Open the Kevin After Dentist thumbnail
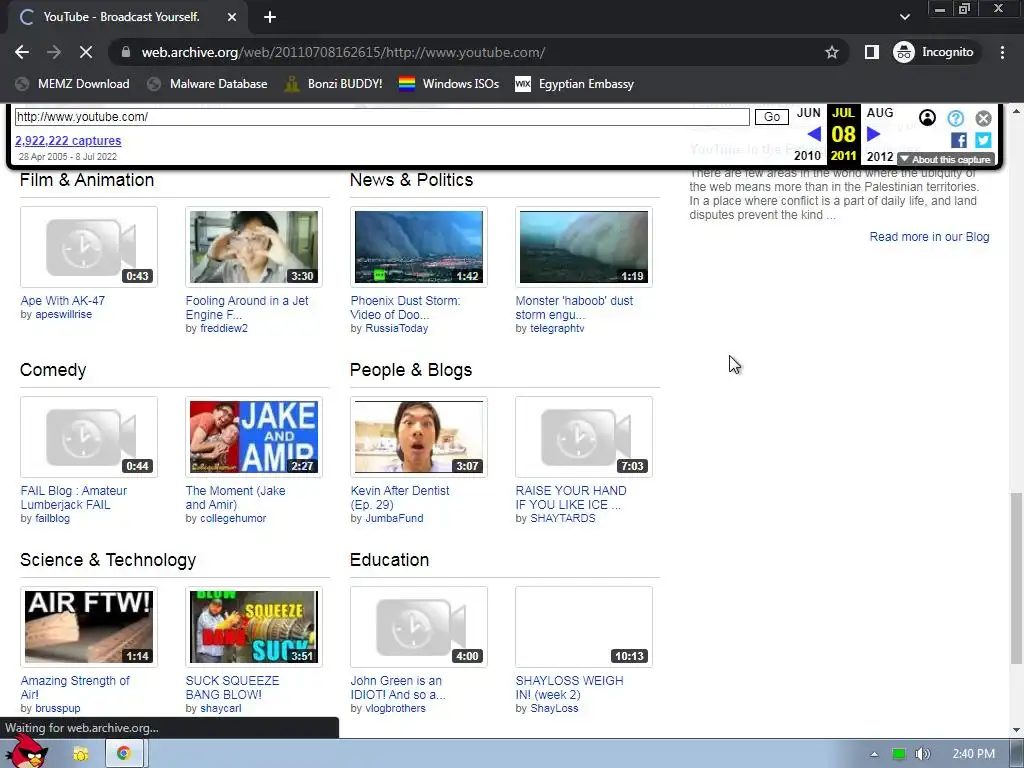1024x768 pixels. click(x=419, y=437)
